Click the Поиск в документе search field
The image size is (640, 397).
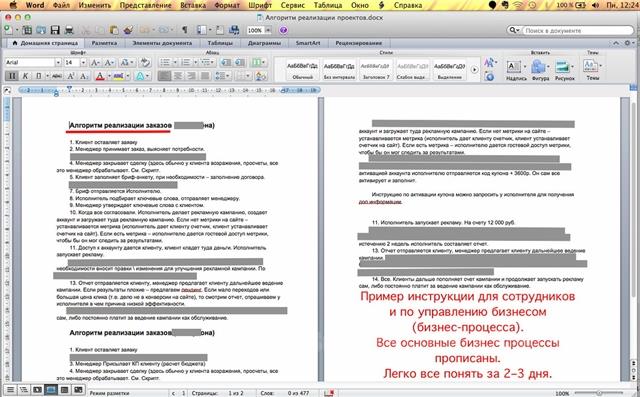577,31
